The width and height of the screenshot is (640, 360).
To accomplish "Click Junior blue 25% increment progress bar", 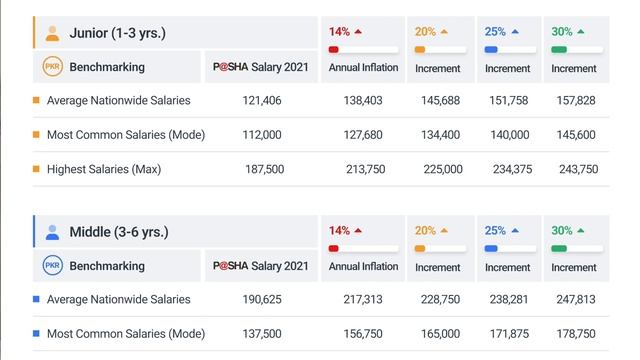I will coord(510,50).
